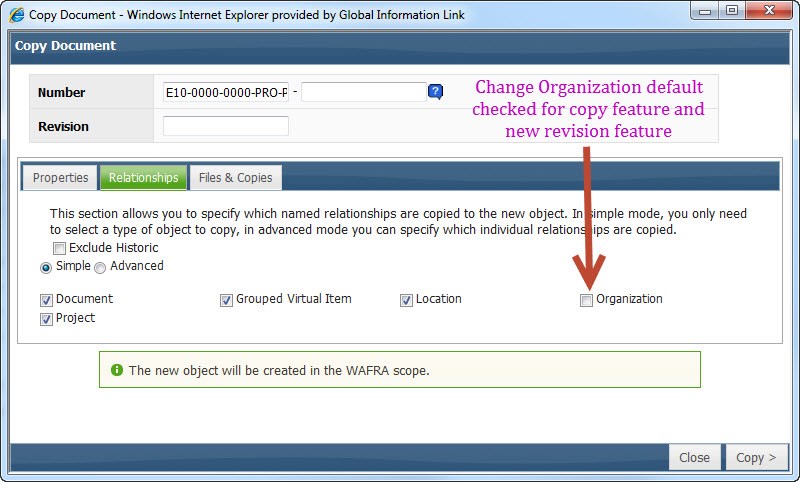Minimize the Copy Document window

(x=705, y=10)
